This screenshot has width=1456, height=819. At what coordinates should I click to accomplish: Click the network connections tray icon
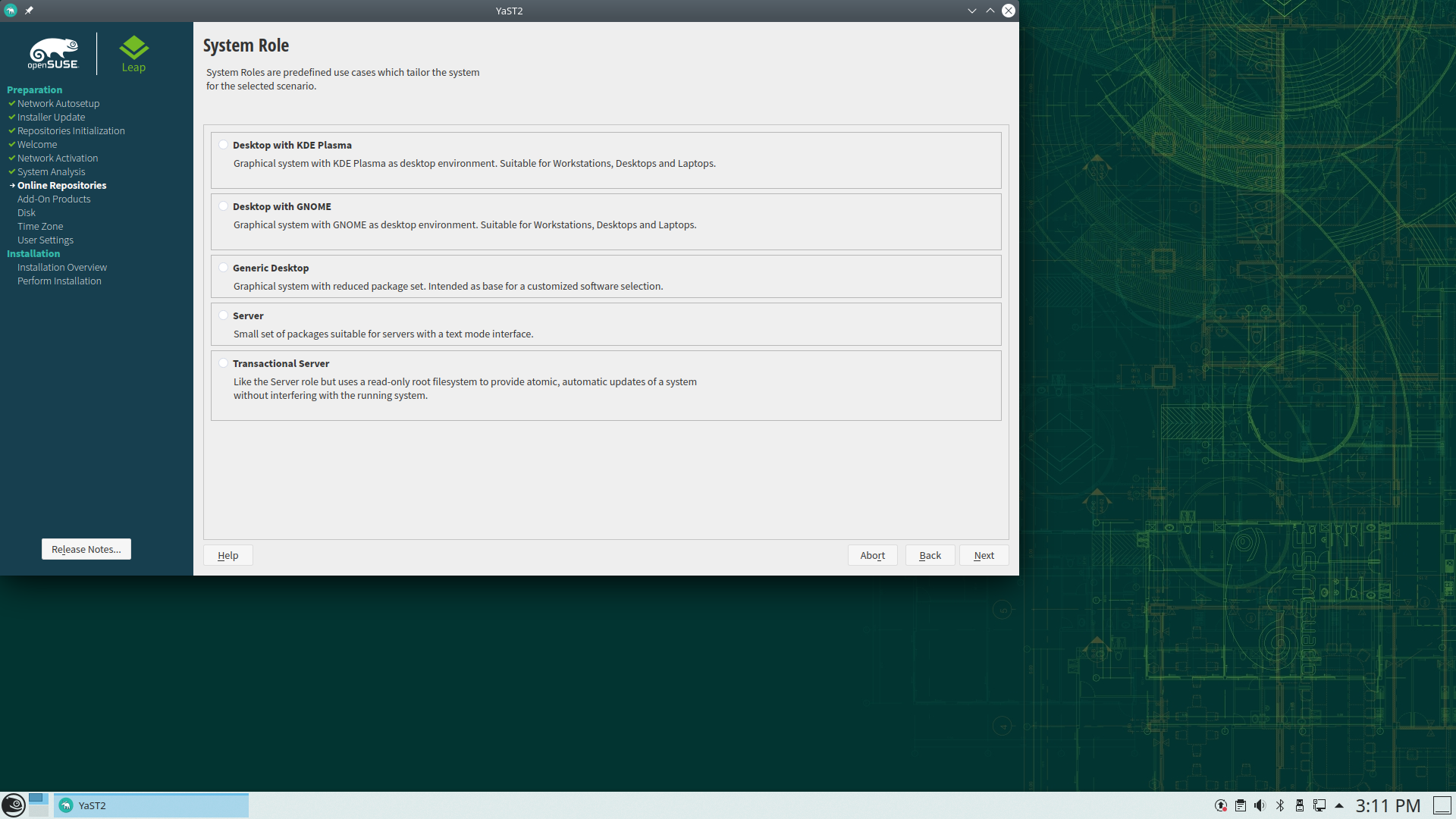click(1319, 805)
